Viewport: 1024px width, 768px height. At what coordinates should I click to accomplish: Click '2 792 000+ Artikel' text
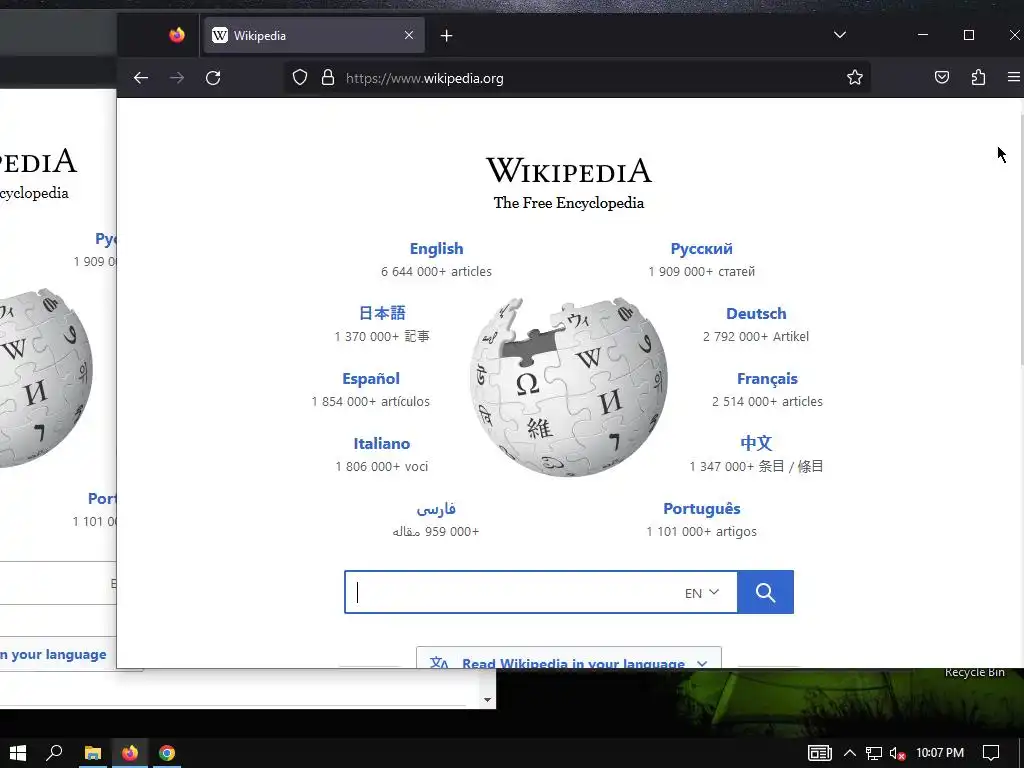756,336
